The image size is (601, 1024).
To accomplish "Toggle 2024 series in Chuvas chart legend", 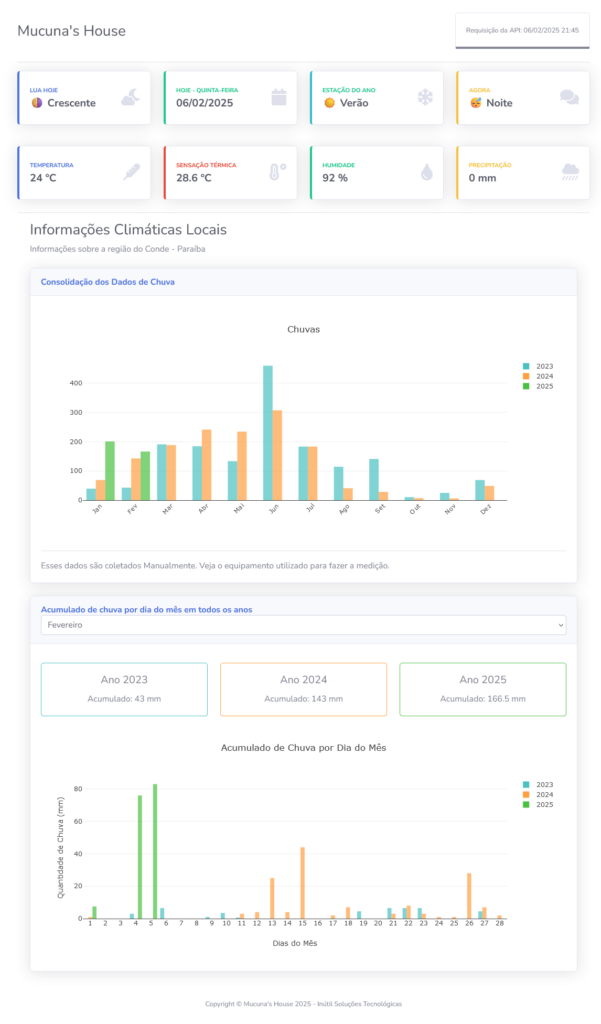I will click(x=538, y=376).
